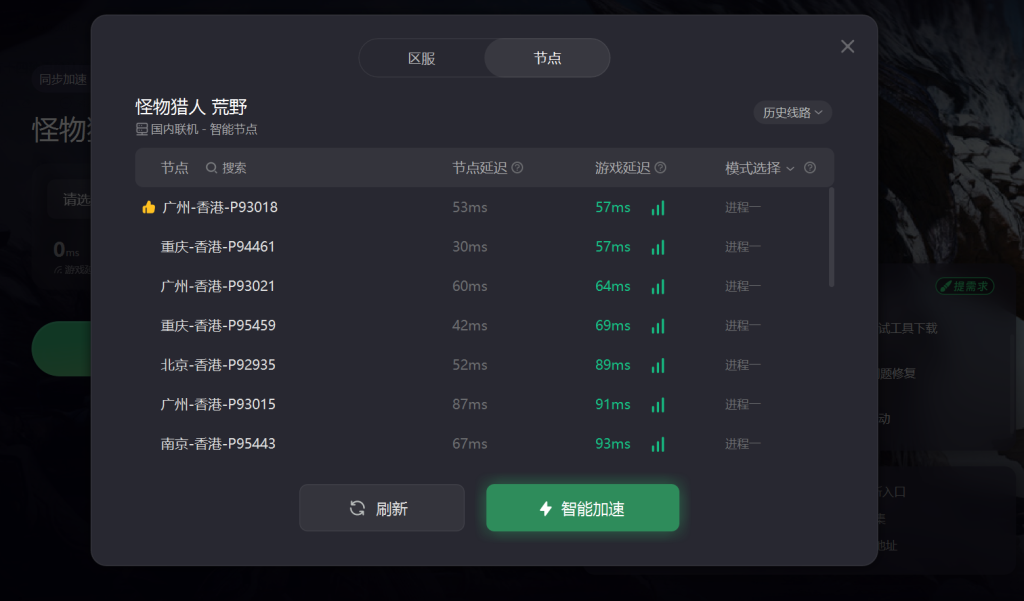
Task: Open the 历史线路 dropdown
Action: (792, 112)
